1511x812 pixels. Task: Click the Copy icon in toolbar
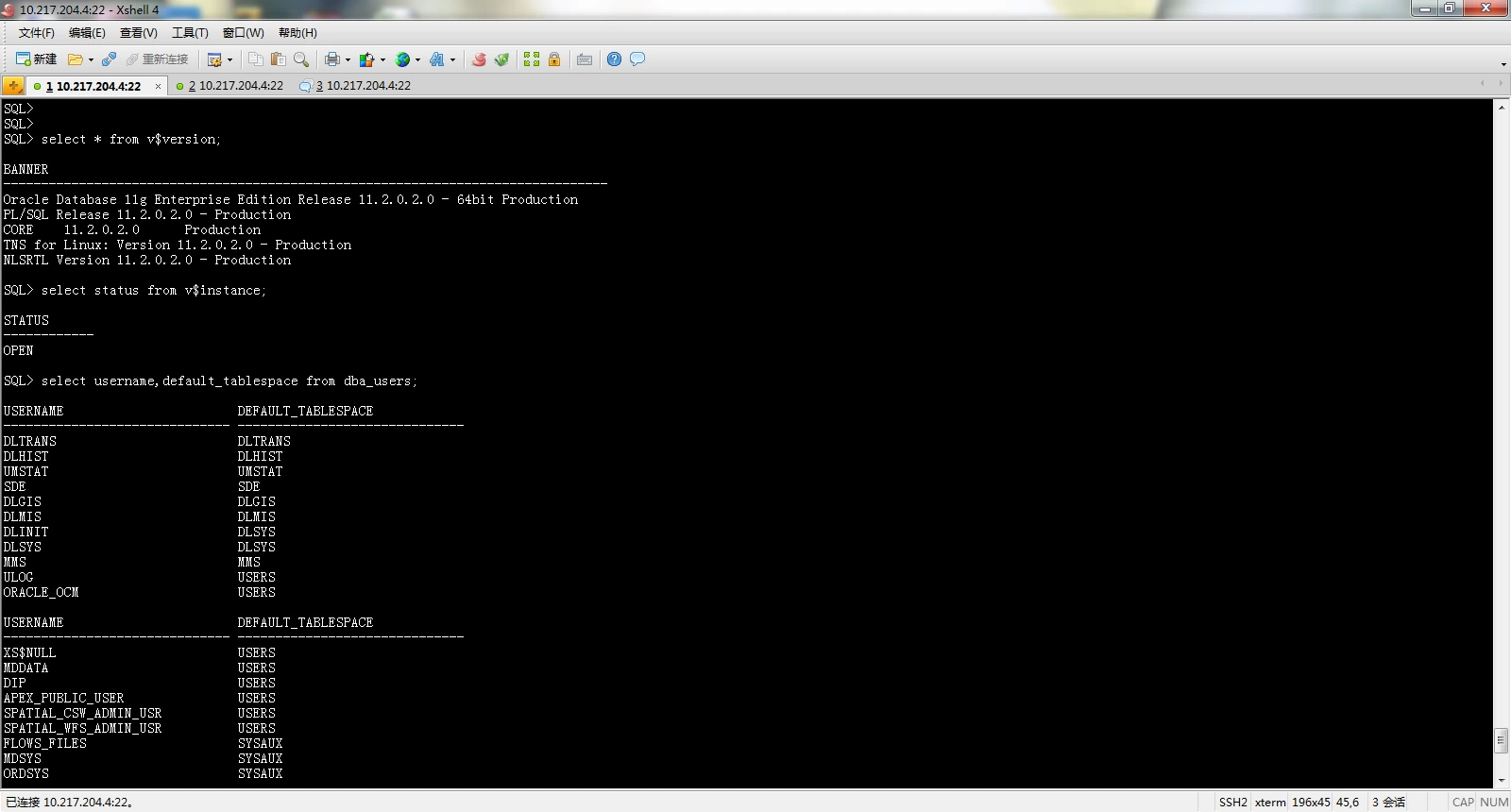click(256, 59)
